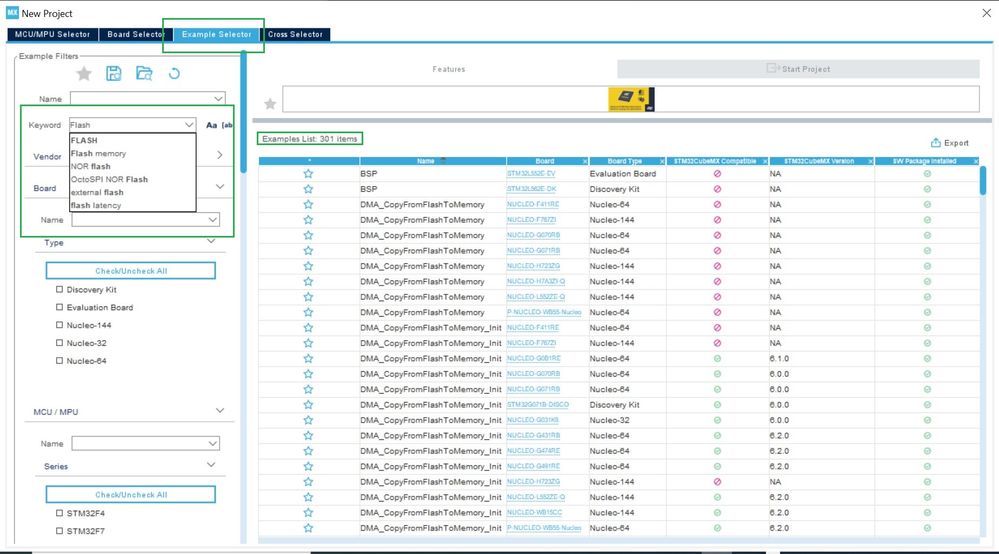Click Check/Uncheck All for board types

click(x=131, y=271)
